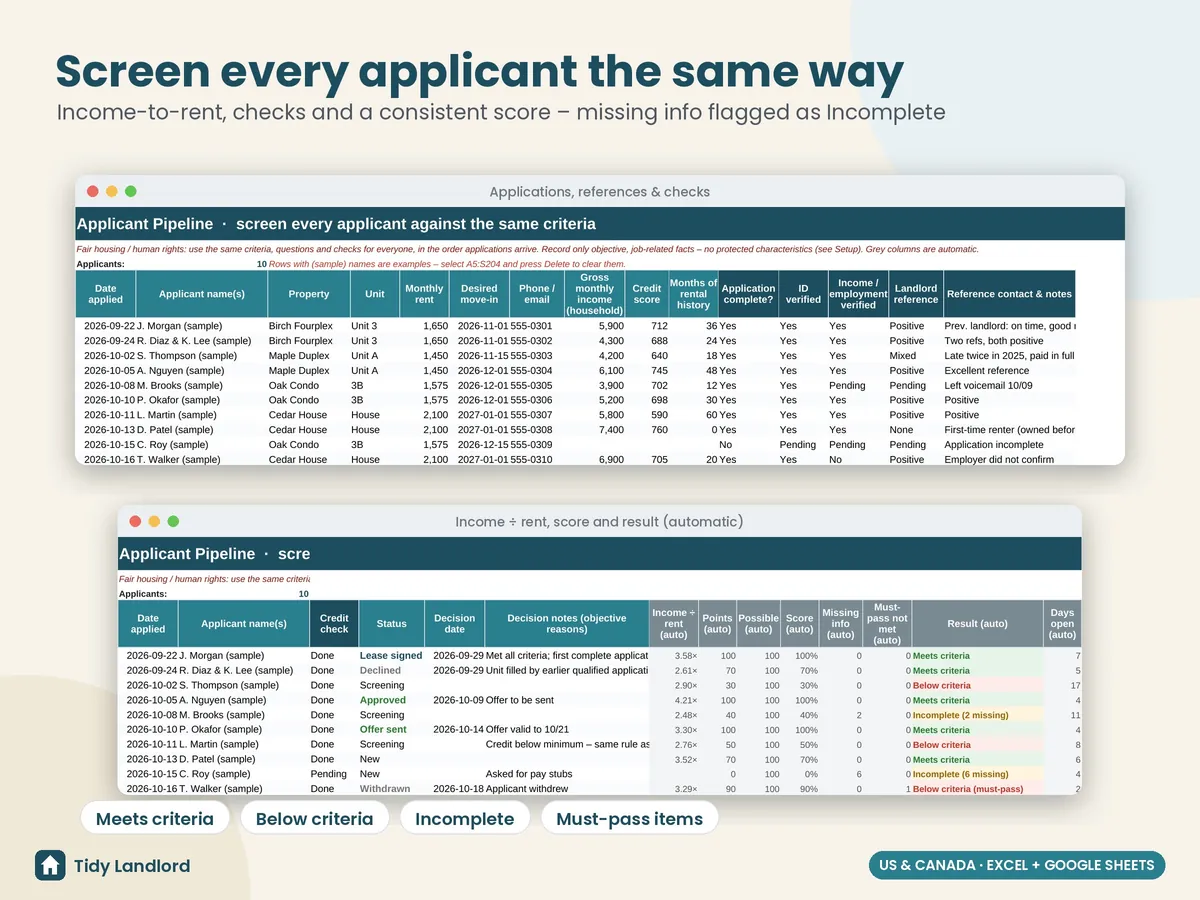
Task: Click the Income ÷ rent (auto) header
Action: coord(674,623)
